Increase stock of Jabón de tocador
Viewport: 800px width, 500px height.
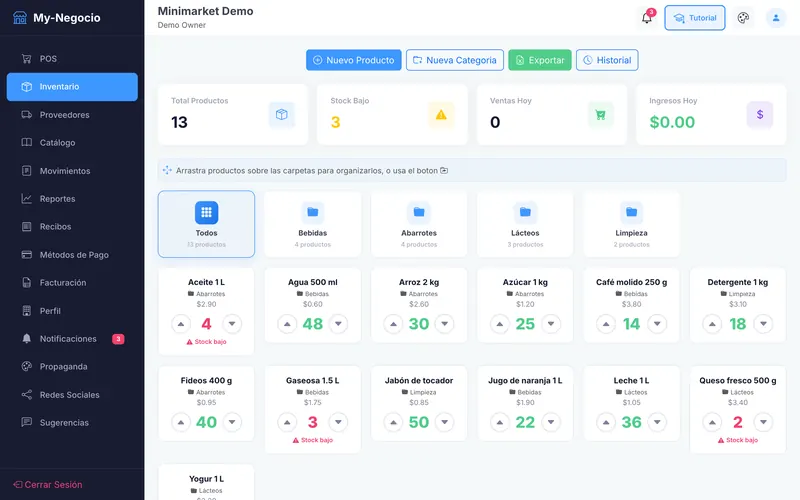(393, 422)
